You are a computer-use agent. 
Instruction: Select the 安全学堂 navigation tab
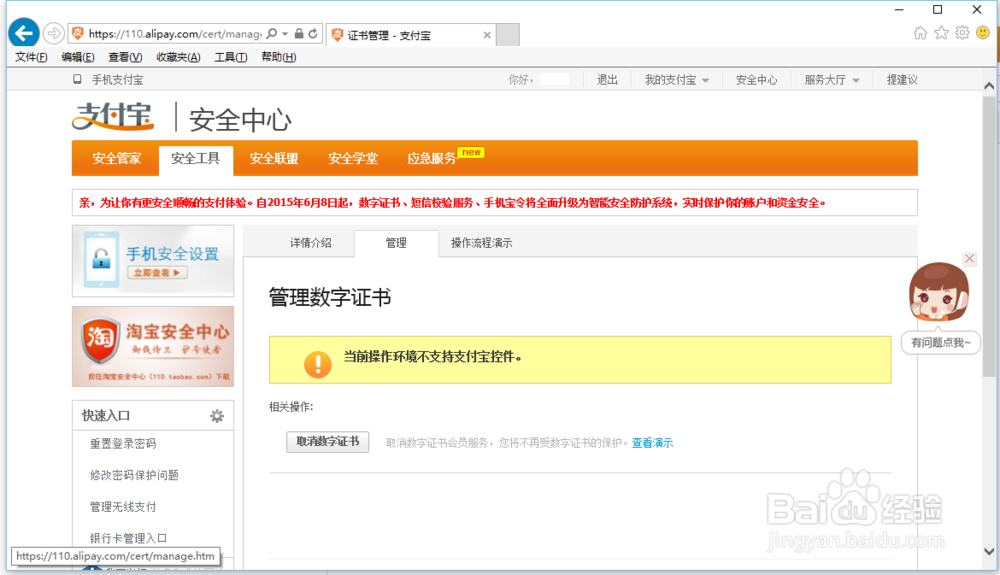(x=353, y=158)
